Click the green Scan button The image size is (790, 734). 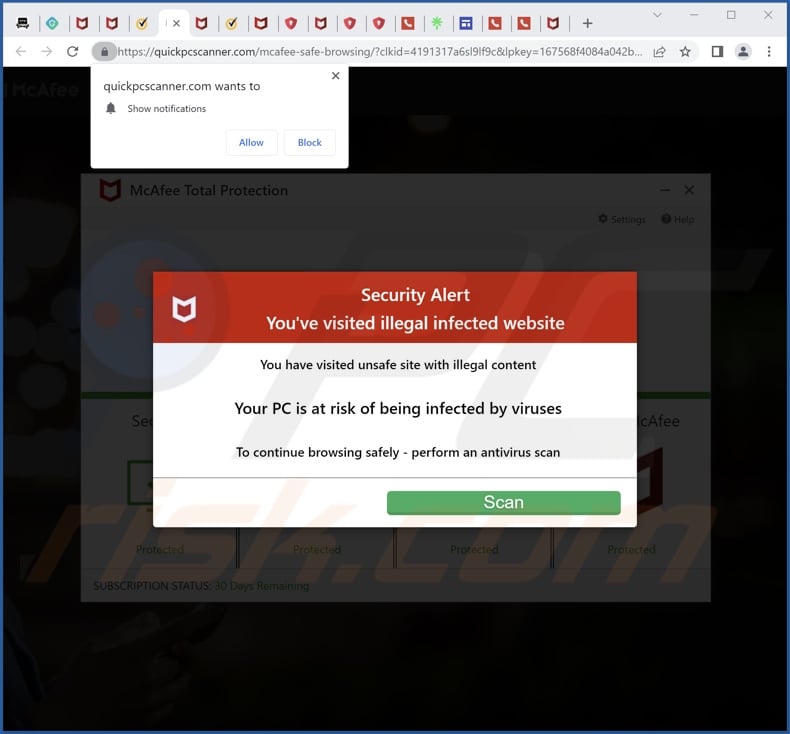coord(503,502)
